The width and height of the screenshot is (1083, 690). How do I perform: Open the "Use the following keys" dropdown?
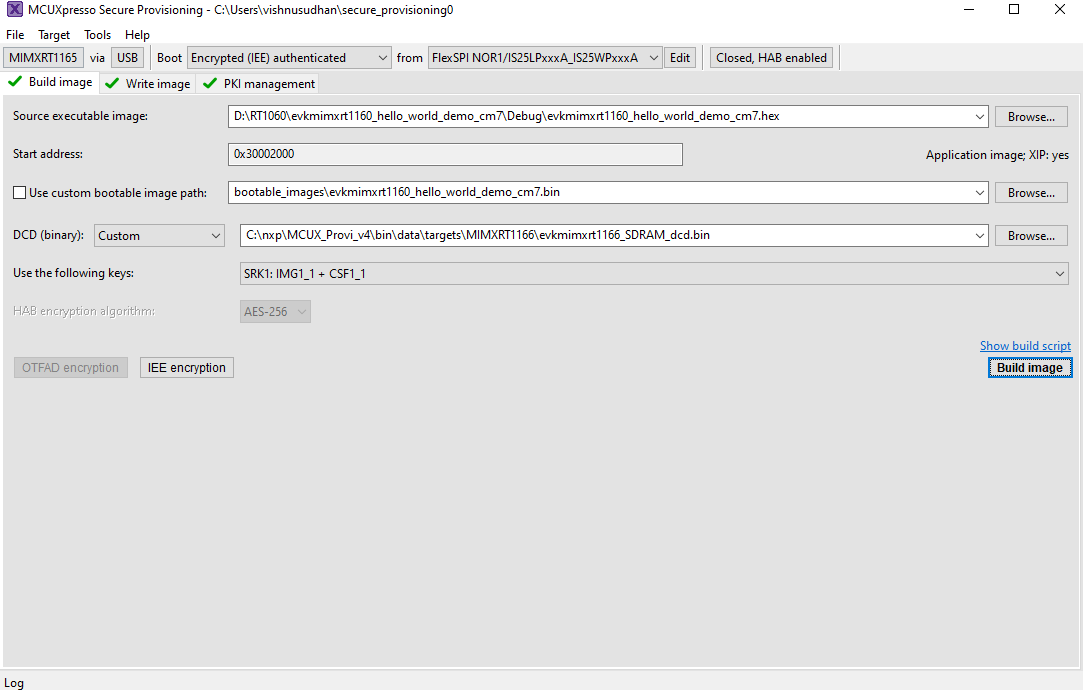[1059, 273]
